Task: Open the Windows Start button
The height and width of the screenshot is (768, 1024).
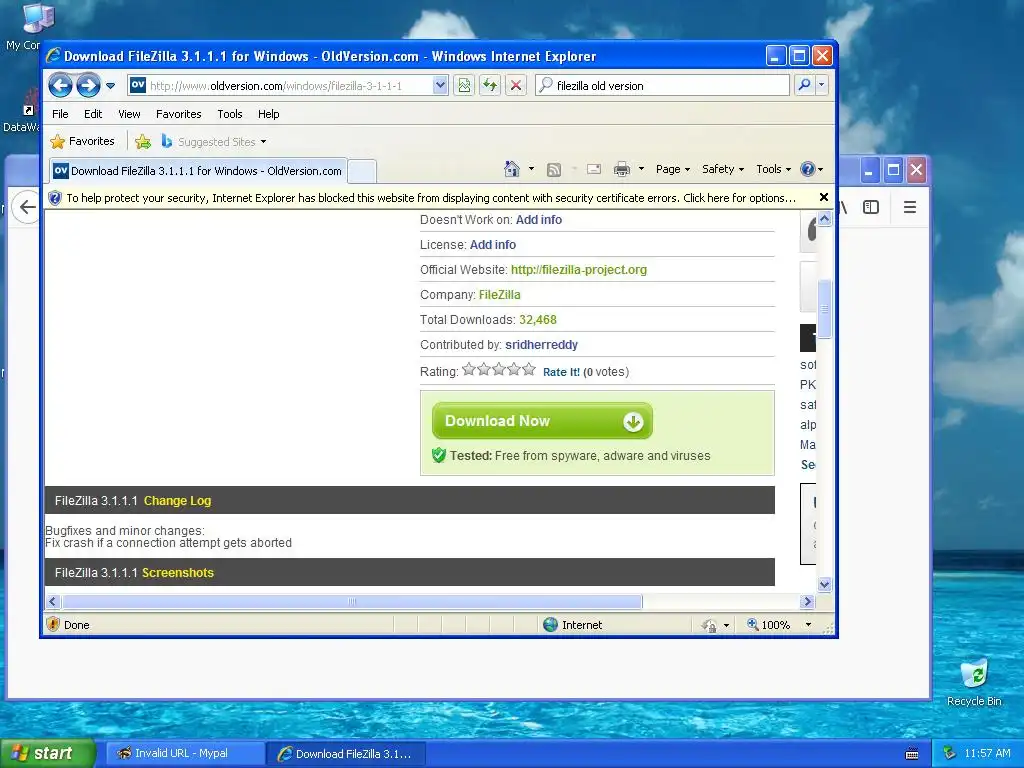Action: pyautogui.click(x=48, y=754)
